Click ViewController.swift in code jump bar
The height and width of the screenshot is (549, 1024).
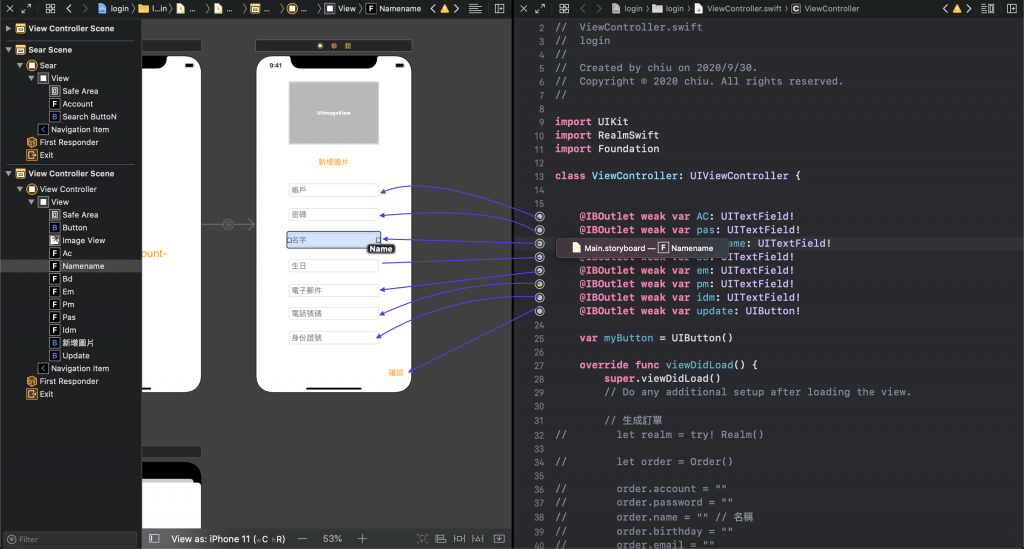[x=737, y=8]
